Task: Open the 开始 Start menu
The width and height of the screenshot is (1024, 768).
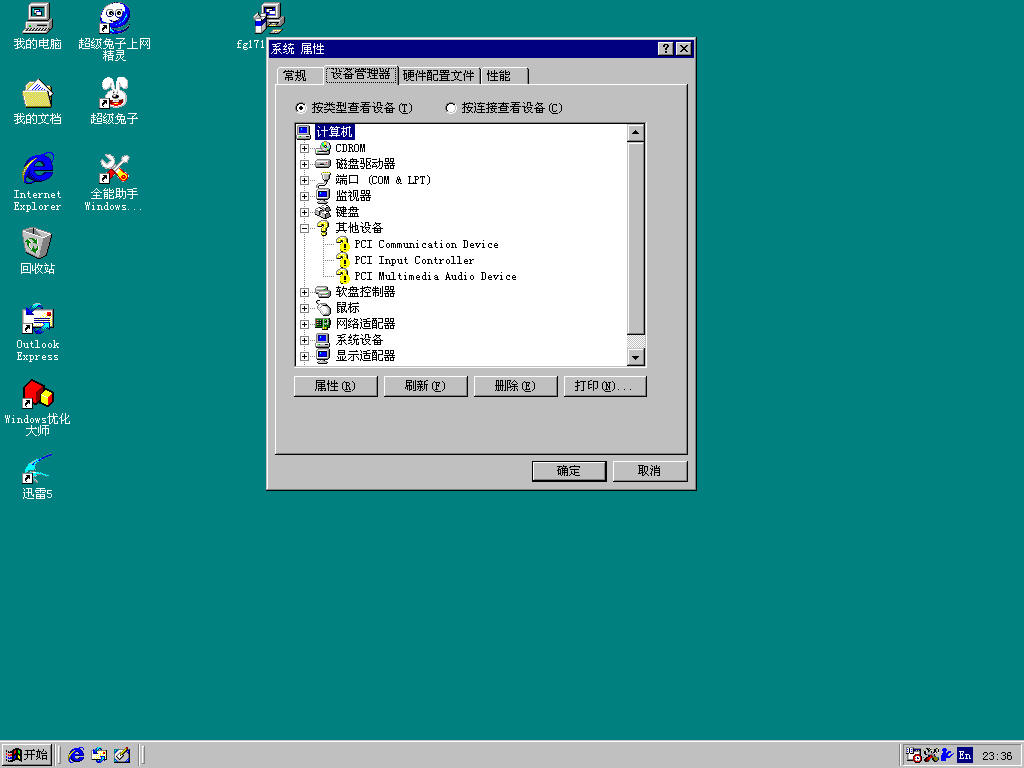Action: tap(27, 755)
